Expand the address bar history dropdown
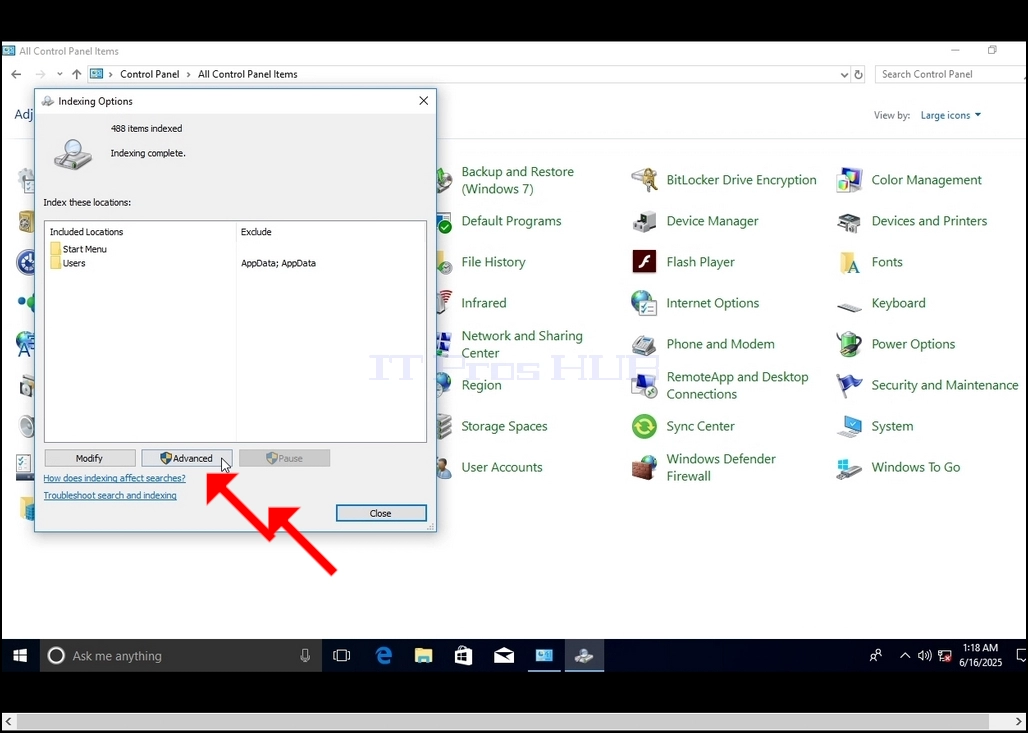 coord(844,75)
